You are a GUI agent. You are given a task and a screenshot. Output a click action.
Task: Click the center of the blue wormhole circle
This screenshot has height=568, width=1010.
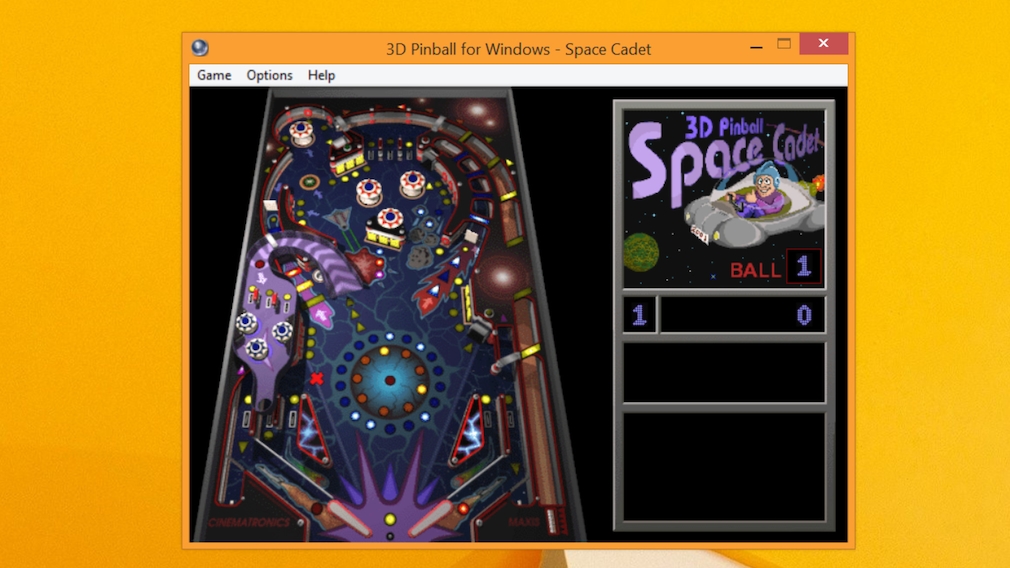coord(390,381)
